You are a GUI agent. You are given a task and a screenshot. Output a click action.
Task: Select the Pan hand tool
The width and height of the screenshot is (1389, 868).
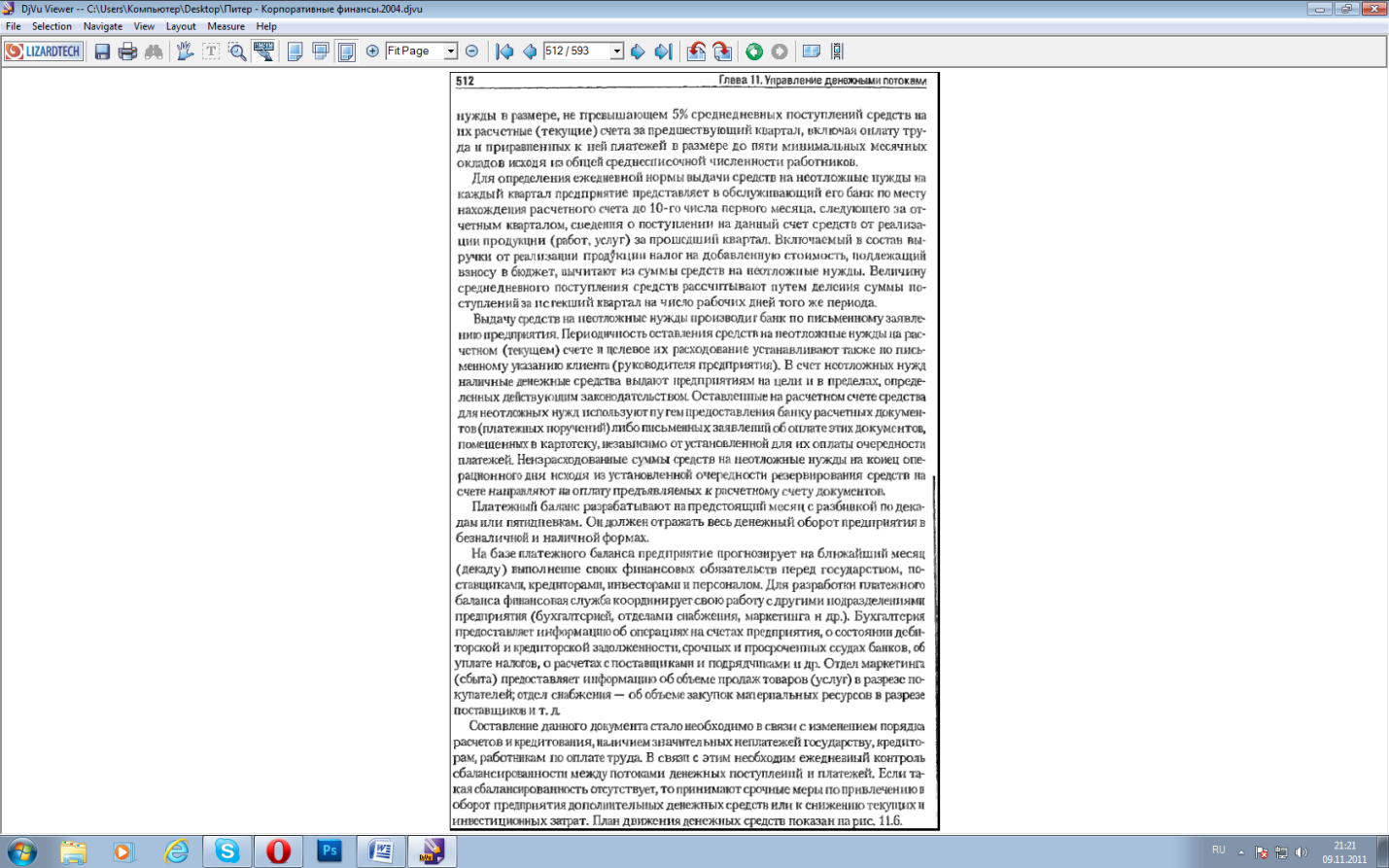coord(185,52)
